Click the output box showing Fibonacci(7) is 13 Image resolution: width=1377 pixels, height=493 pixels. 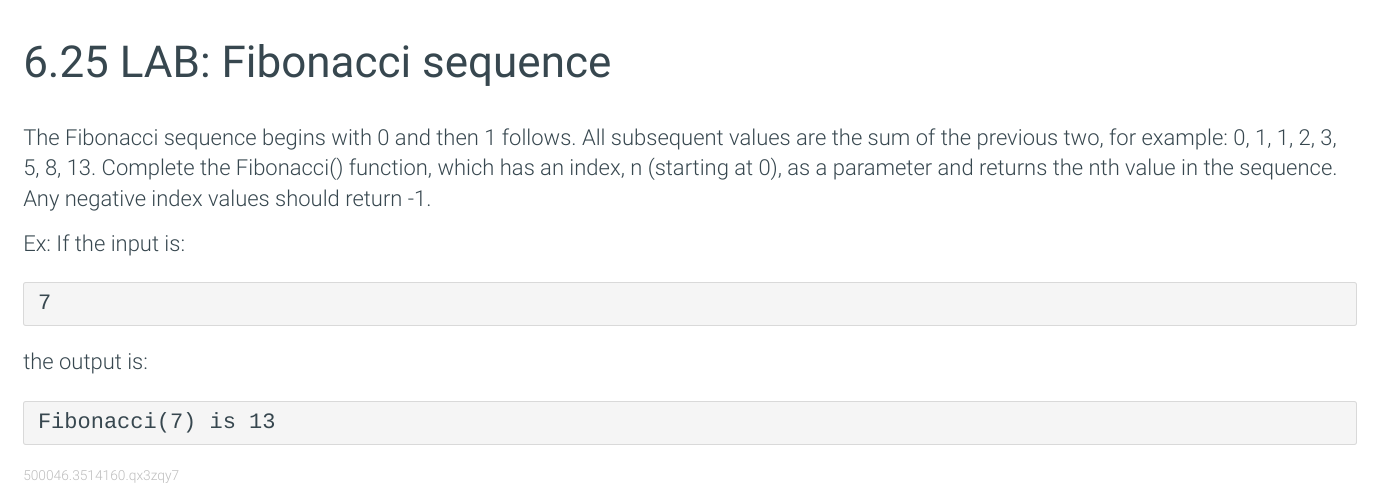(x=689, y=422)
